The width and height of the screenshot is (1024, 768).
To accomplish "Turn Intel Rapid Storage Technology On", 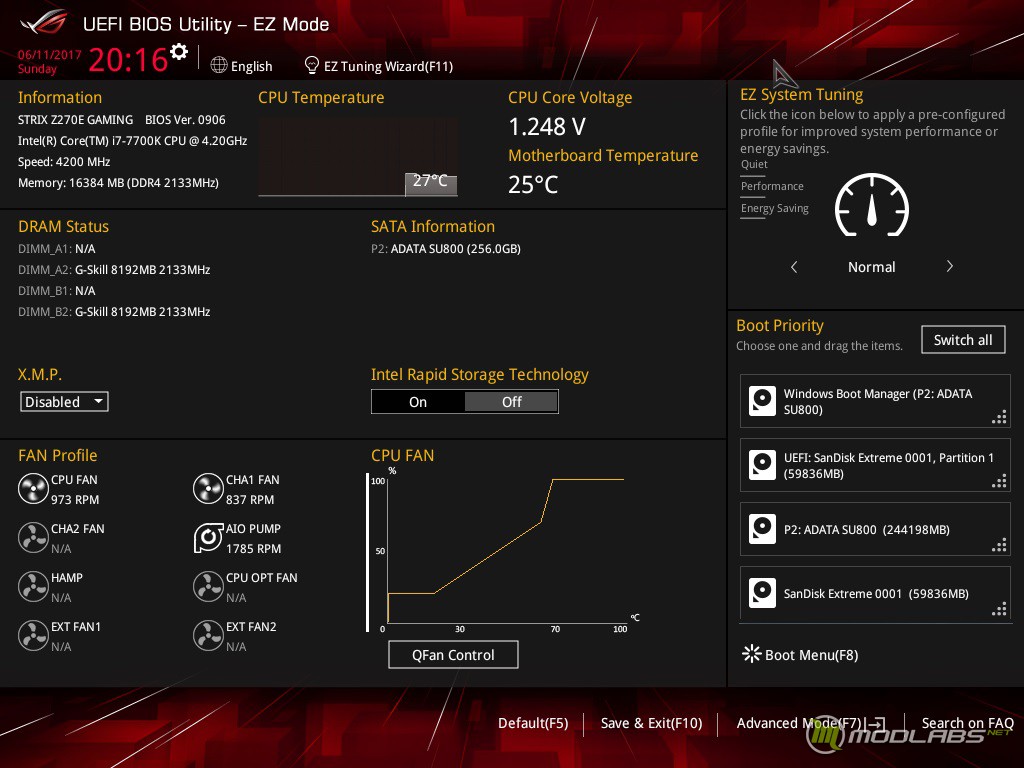I will tap(418, 402).
